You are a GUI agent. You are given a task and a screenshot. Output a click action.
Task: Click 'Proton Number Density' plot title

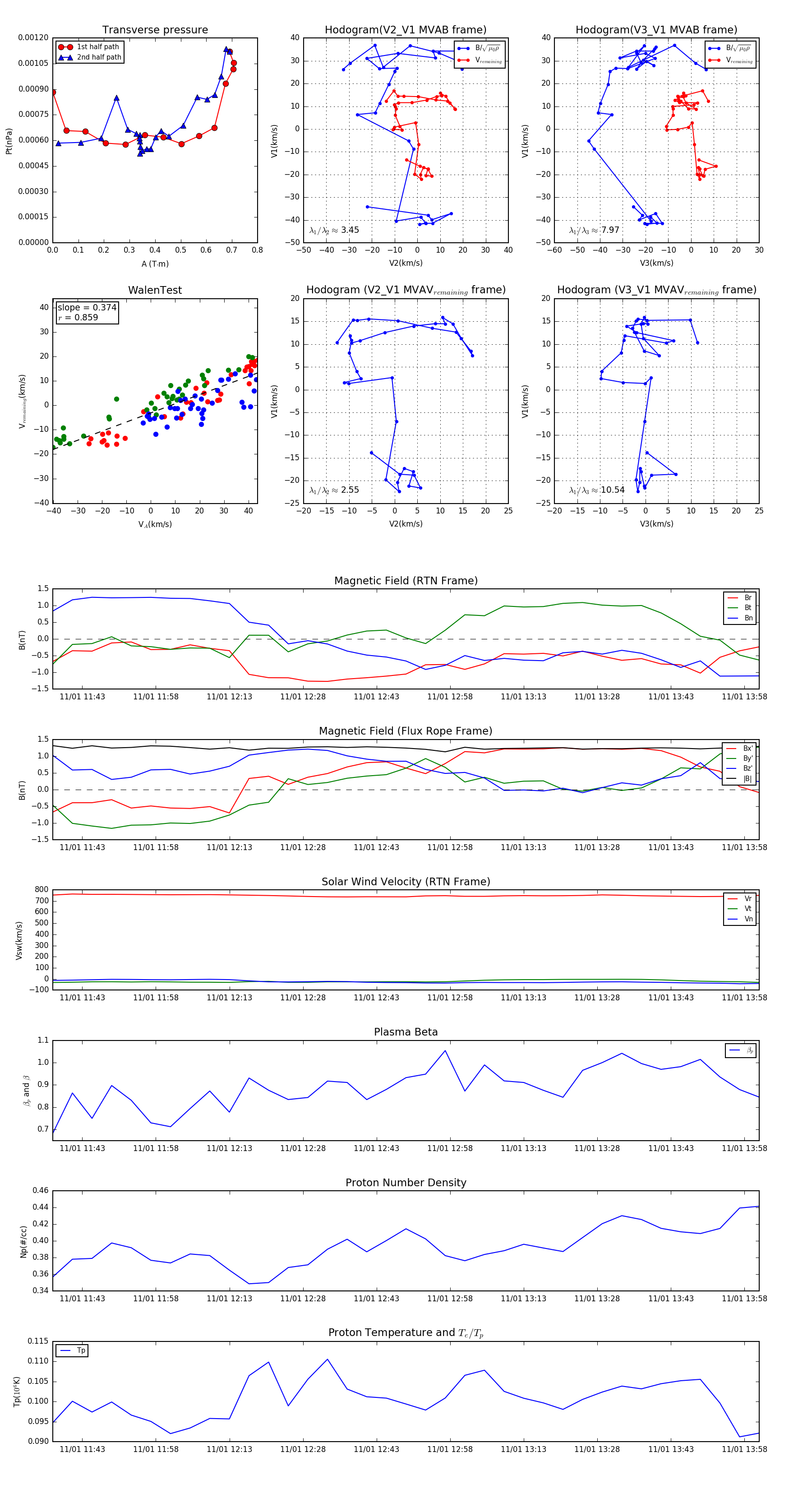coord(406,1183)
